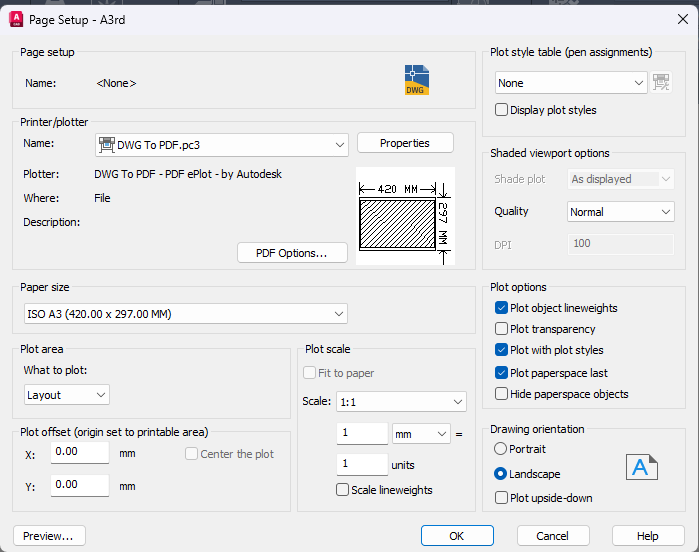Click the AutoCAD logo in title bar
Viewport: 699px width, 552px height.
pos(16,19)
